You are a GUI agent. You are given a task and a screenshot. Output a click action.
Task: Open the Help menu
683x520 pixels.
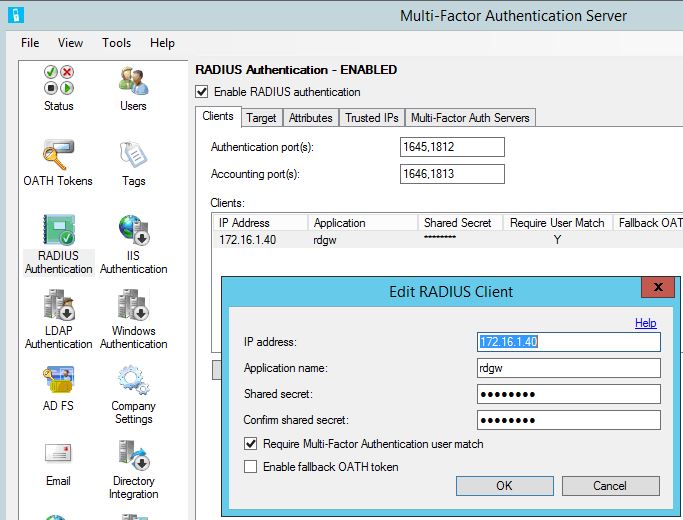[x=162, y=43]
